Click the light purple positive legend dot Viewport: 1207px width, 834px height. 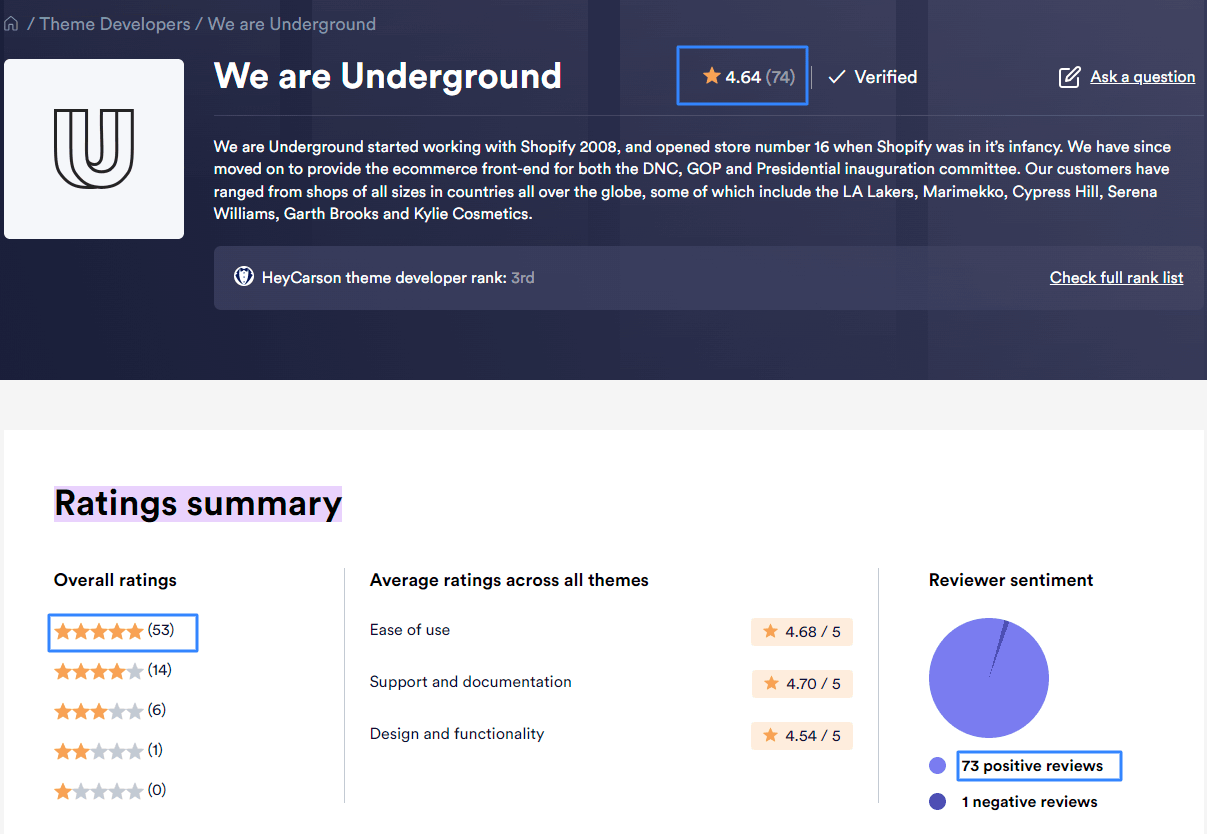click(938, 766)
